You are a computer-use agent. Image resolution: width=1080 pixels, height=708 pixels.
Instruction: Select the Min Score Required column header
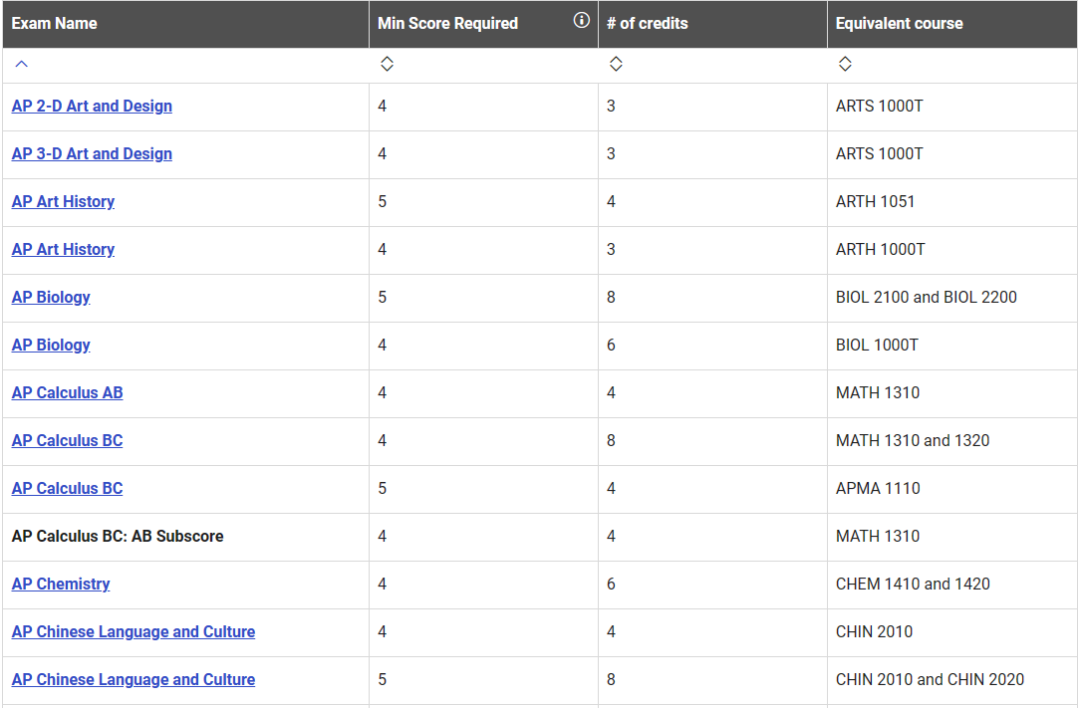447,23
